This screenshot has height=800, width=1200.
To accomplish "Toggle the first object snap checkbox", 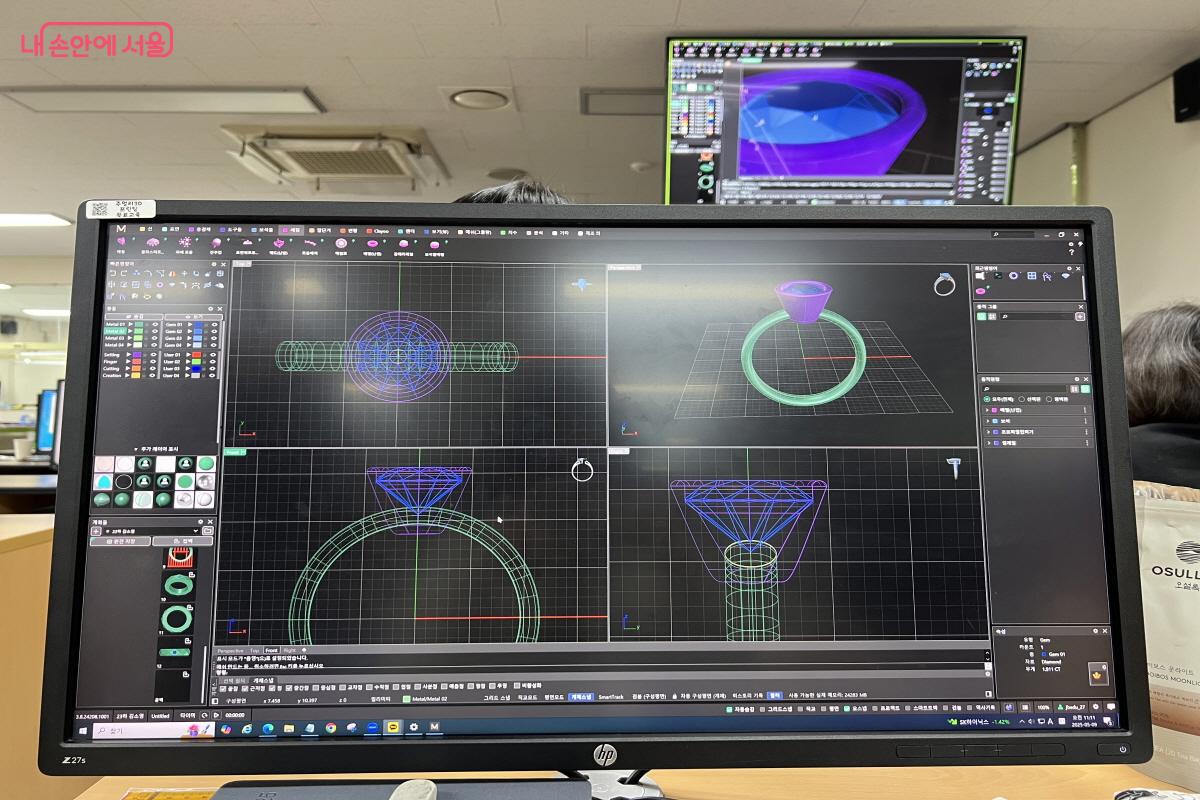I will pos(222,688).
